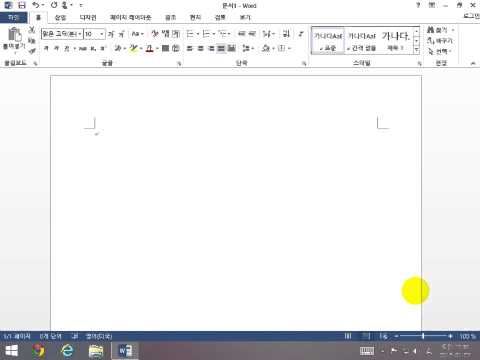Screen dimensions: 480x360
Task: Clear all formatting with eraser icon
Action: pyautogui.click(x=154, y=34)
